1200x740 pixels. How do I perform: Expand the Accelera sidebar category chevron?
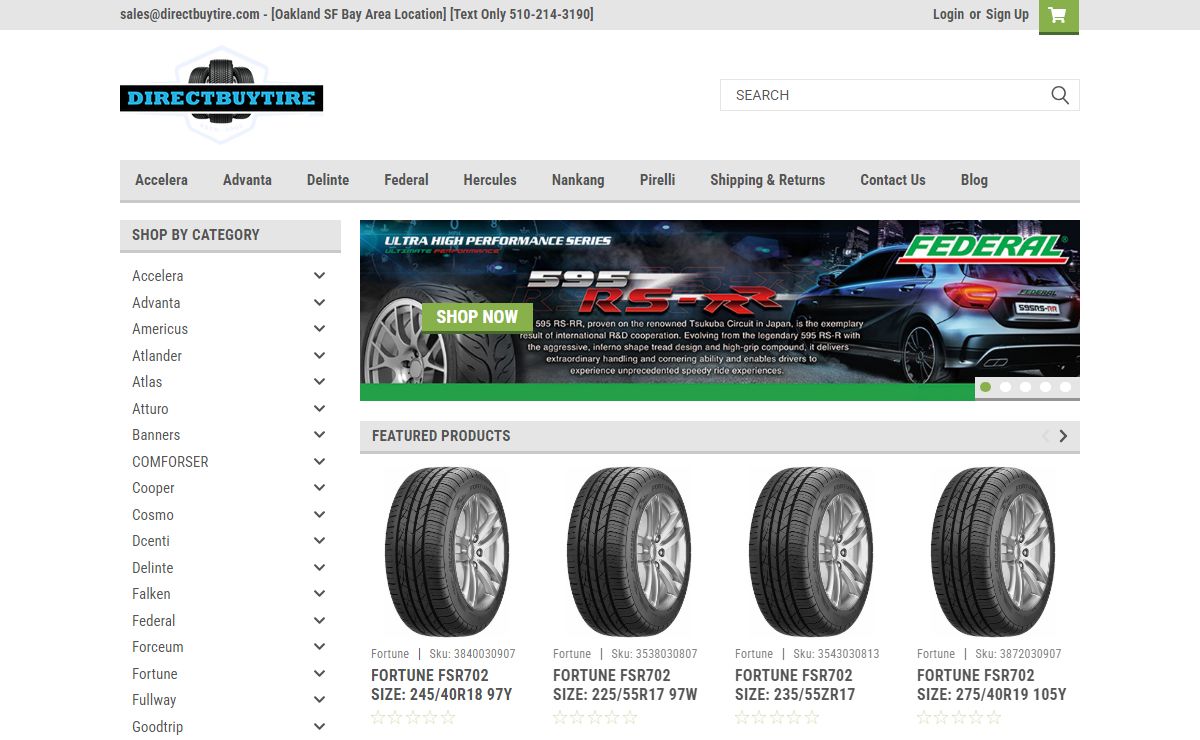tap(319, 276)
